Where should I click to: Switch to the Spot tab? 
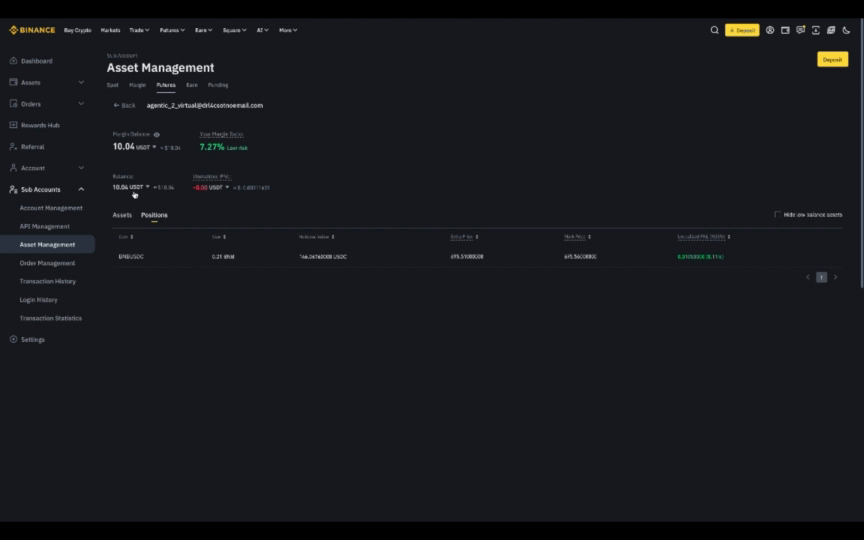coord(112,85)
